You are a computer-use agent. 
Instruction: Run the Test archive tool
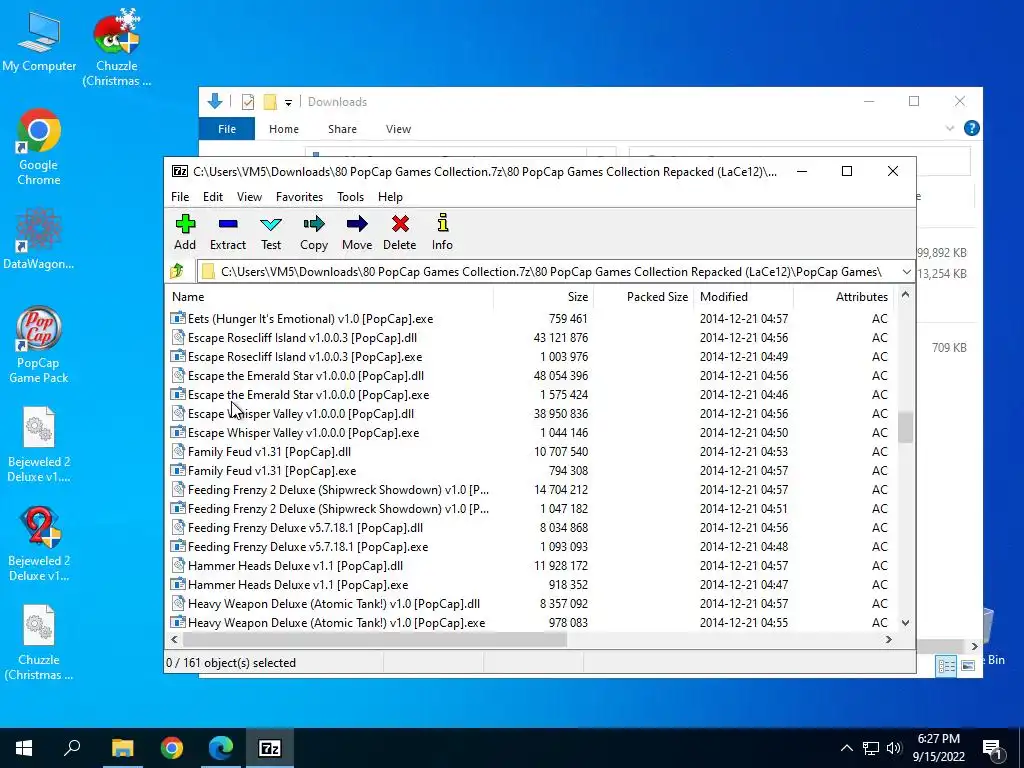pos(271,232)
